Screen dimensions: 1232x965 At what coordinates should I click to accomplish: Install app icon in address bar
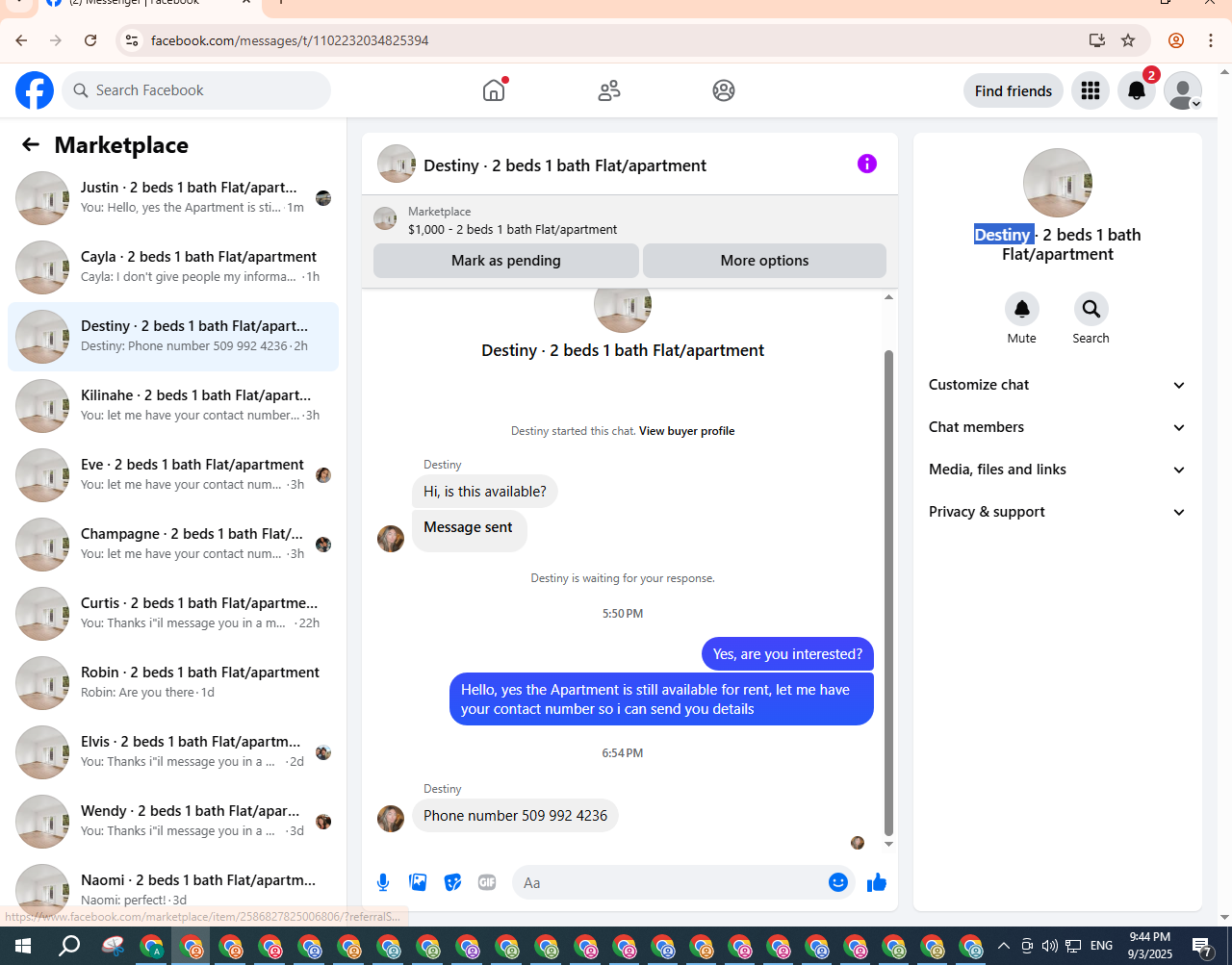pyautogui.click(x=1096, y=40)
